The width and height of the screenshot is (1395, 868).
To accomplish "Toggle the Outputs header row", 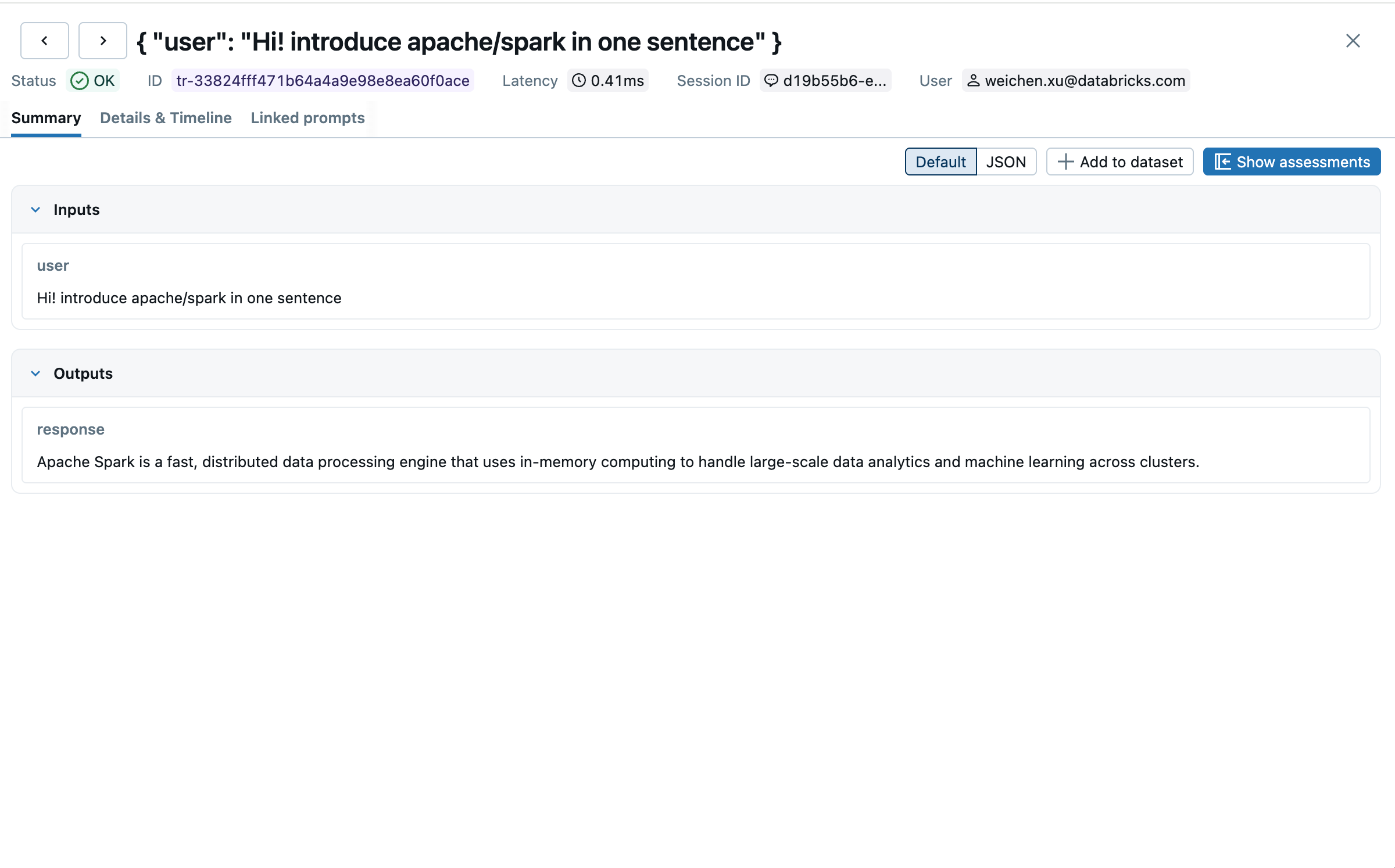I will (696, 374).
